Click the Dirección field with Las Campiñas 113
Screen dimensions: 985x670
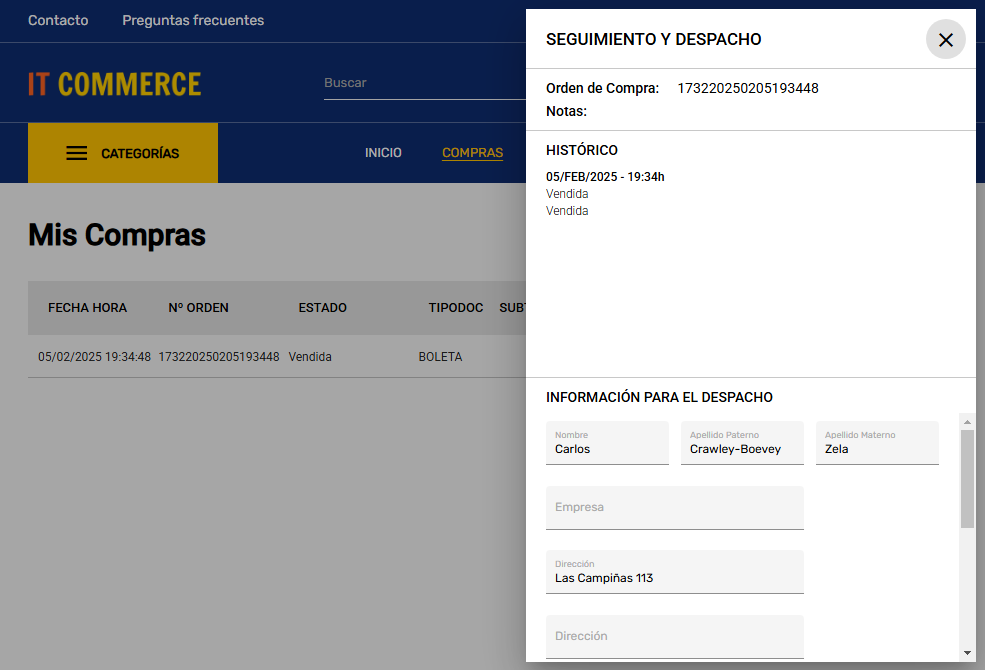[675, 572]
